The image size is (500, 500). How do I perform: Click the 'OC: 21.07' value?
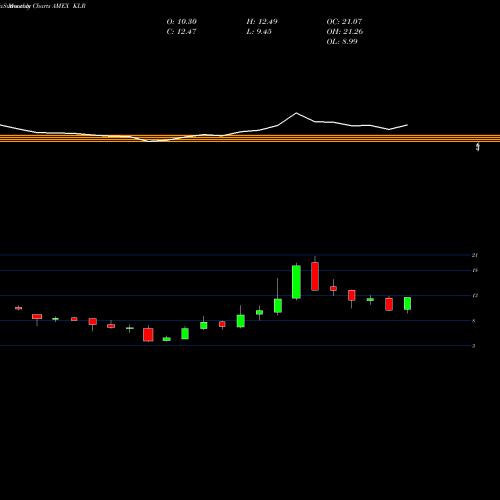point(344,22)
